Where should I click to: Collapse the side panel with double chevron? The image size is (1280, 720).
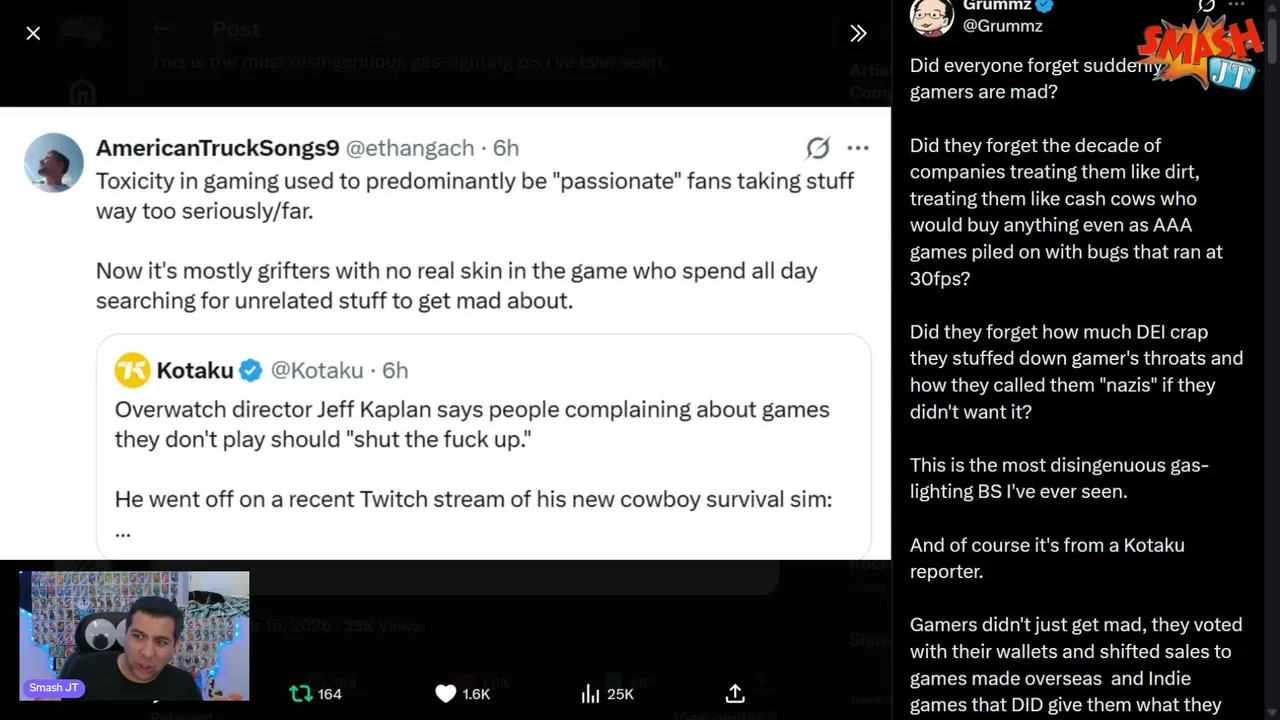tap(858, 34)
